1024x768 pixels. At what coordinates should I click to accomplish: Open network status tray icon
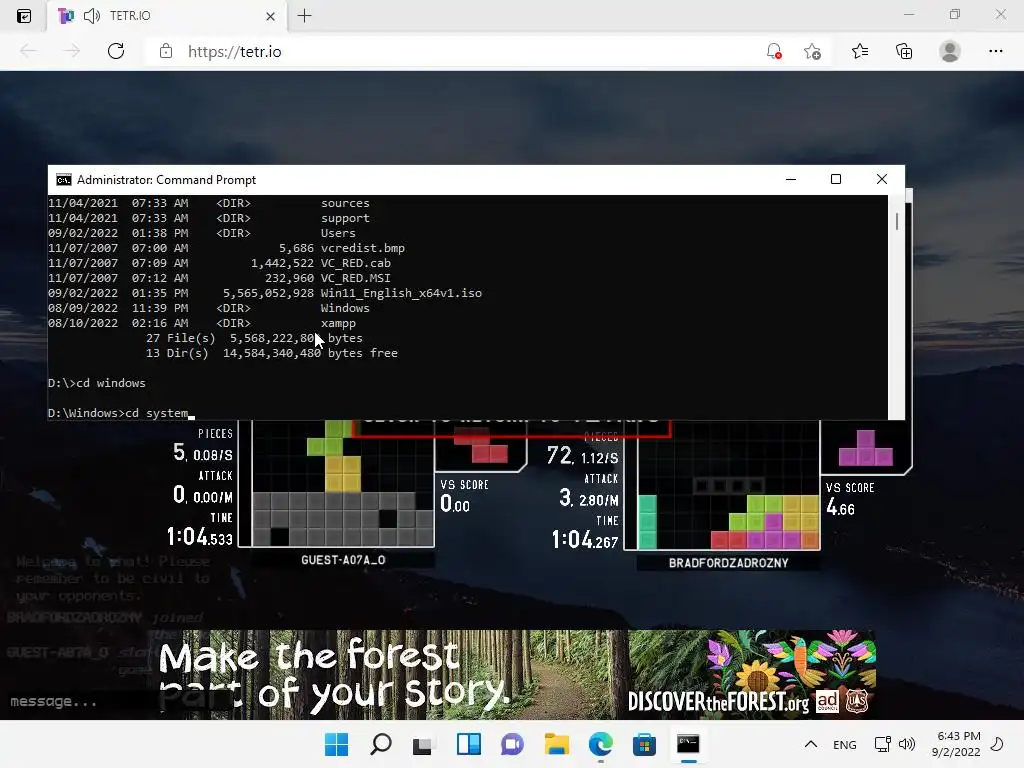(x=882, y=744)
